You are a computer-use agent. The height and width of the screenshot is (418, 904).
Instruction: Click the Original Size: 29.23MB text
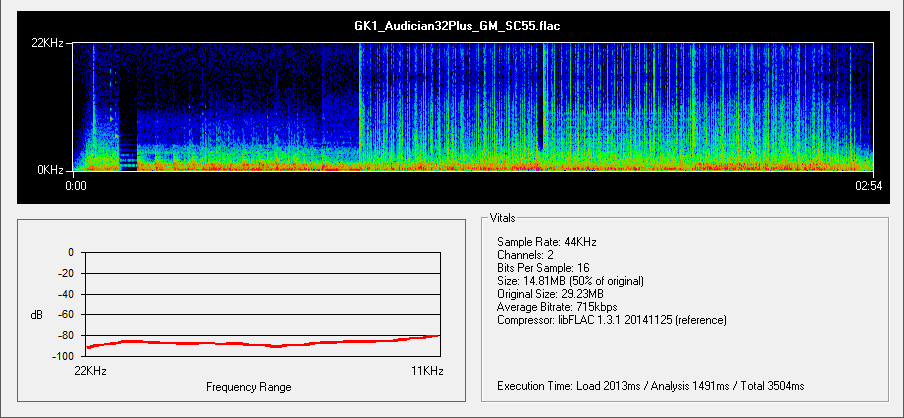click(x=550, y=294)
